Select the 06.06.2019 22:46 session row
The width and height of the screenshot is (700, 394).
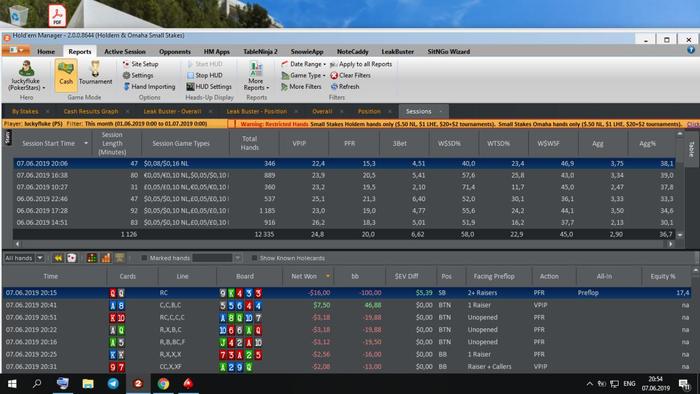344,199
